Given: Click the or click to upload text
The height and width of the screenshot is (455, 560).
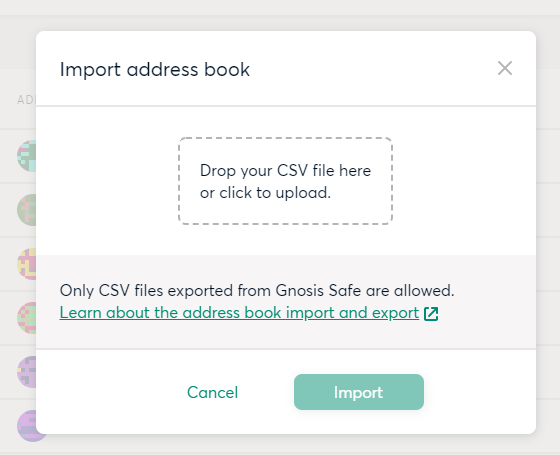Looking at the screenshot, I should point(265,193).
